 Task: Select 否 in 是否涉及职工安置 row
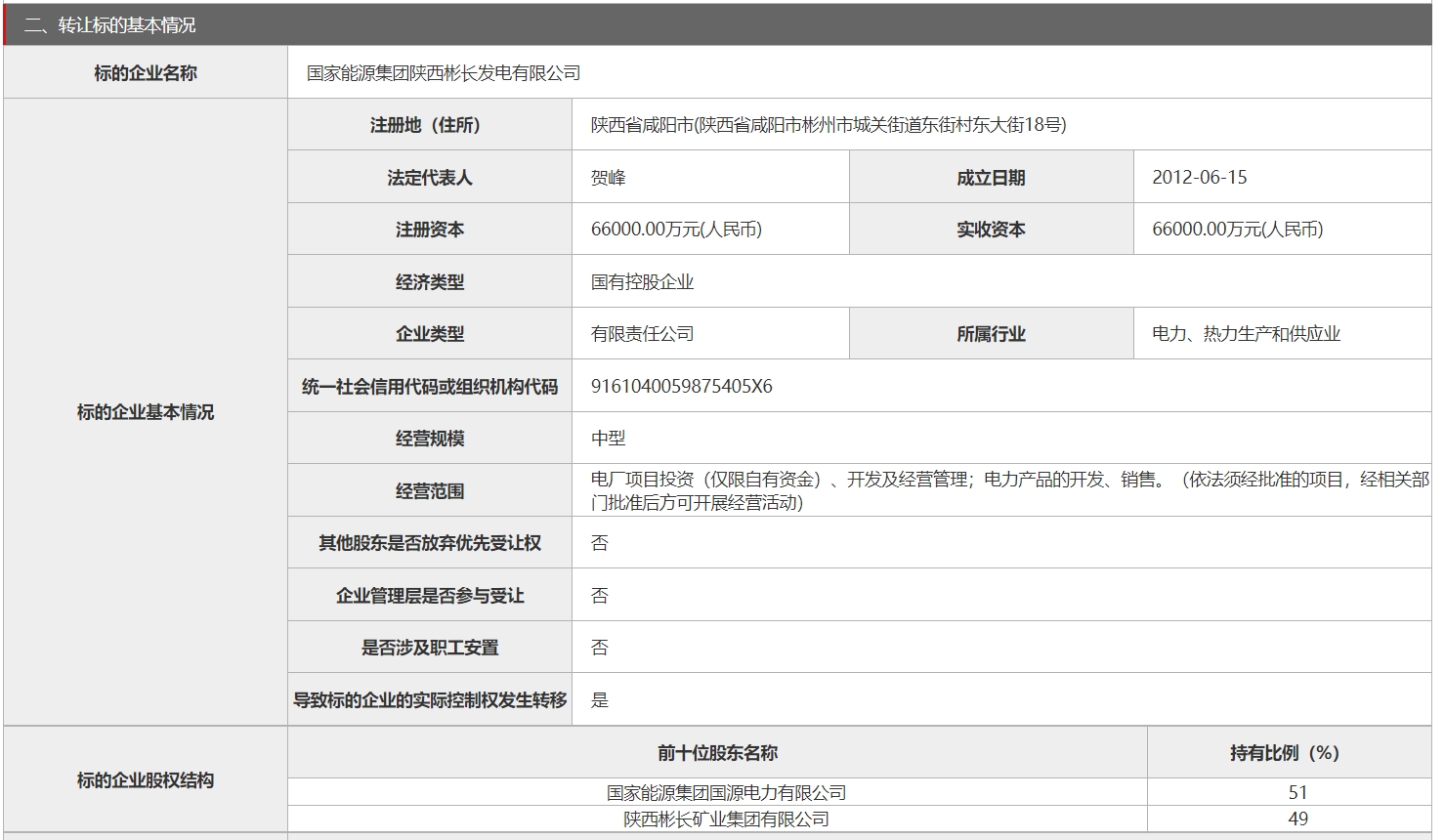point(600,648)
